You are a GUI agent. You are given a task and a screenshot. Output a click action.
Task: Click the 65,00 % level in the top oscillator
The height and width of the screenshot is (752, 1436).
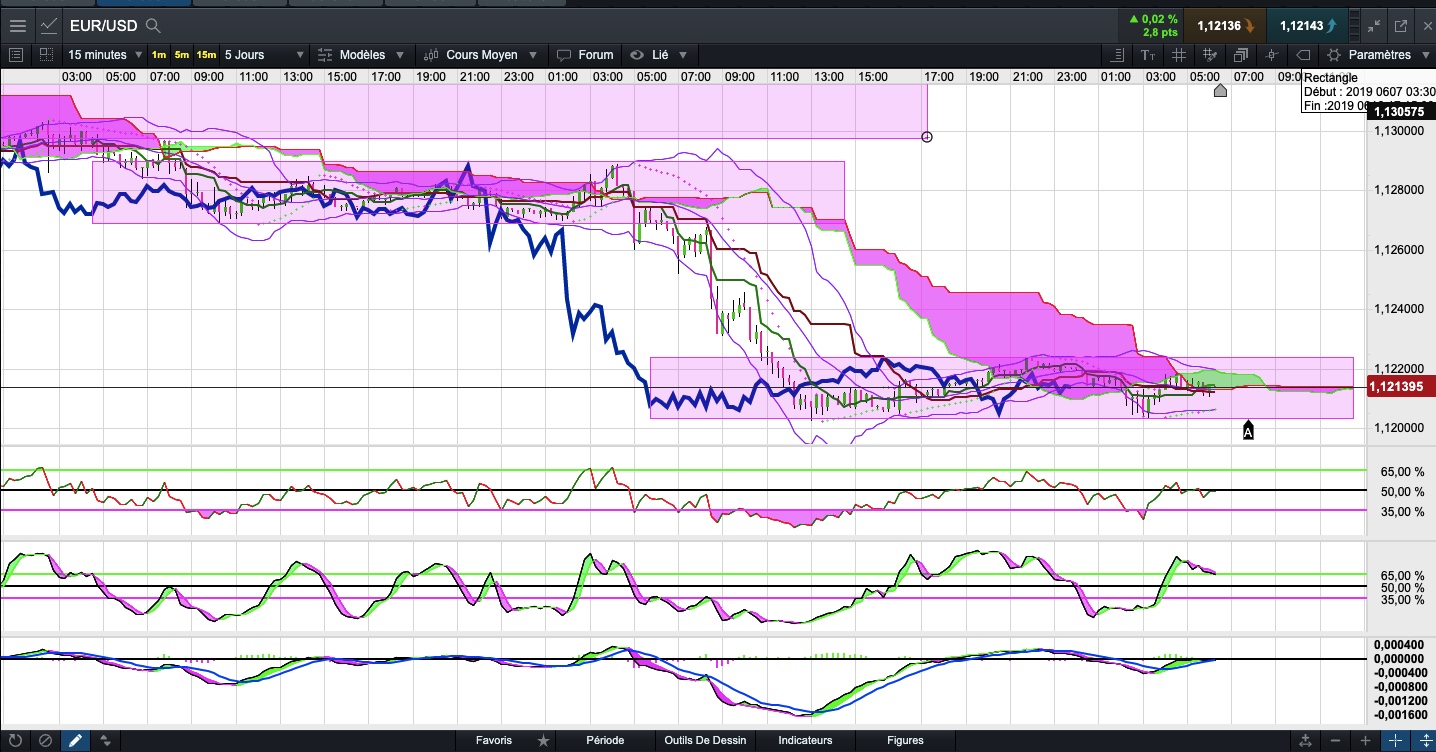(x=1403, y=471)
